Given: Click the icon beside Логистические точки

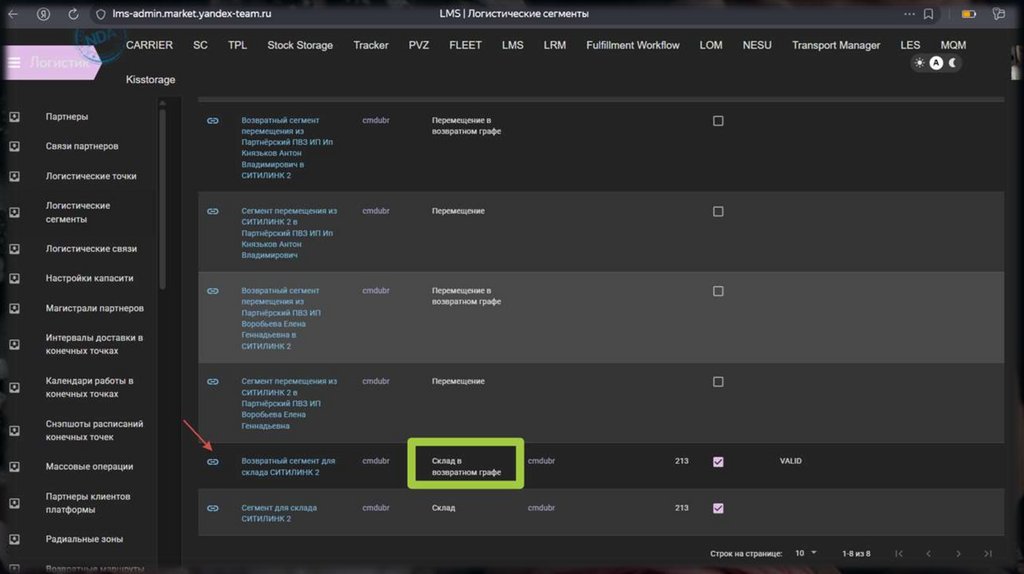Looking at the screenshot, I should tap(14, 176).
